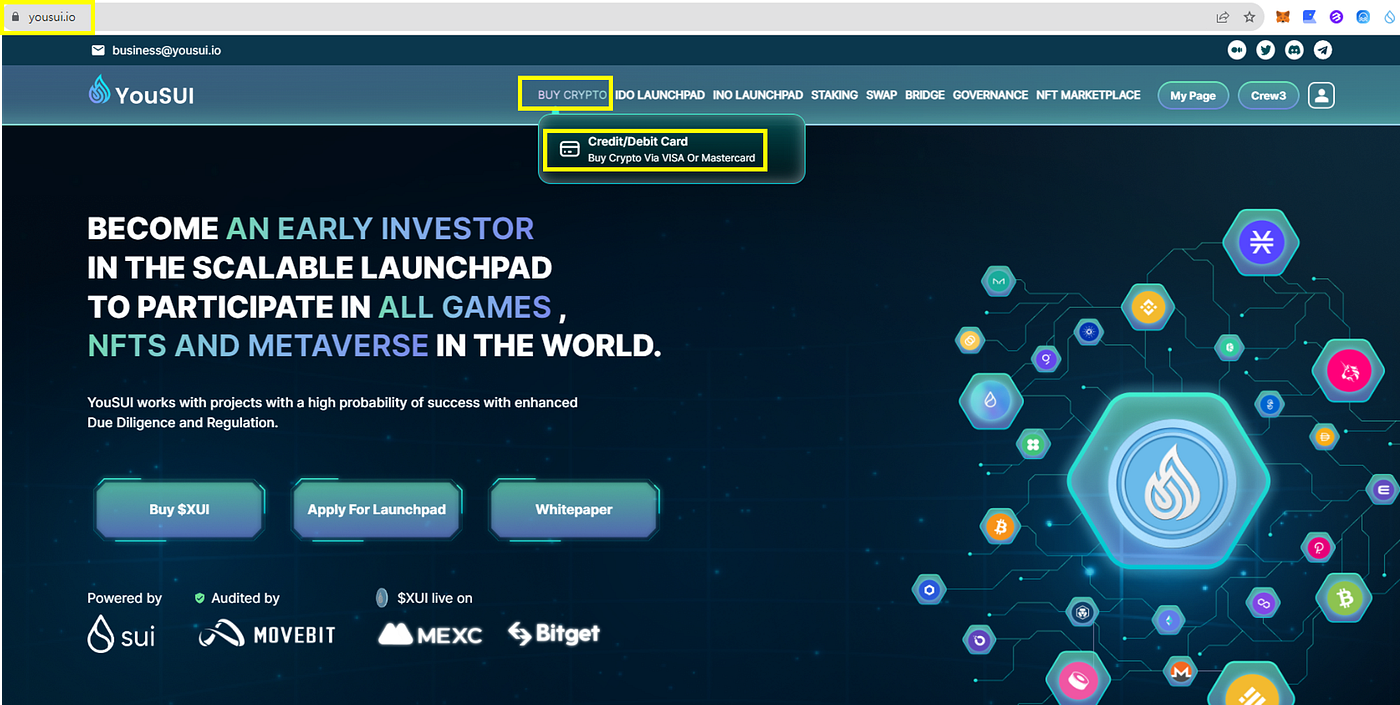Click Apply For Launchpad button
The image size is (1400, 705).
coord(376,509)
